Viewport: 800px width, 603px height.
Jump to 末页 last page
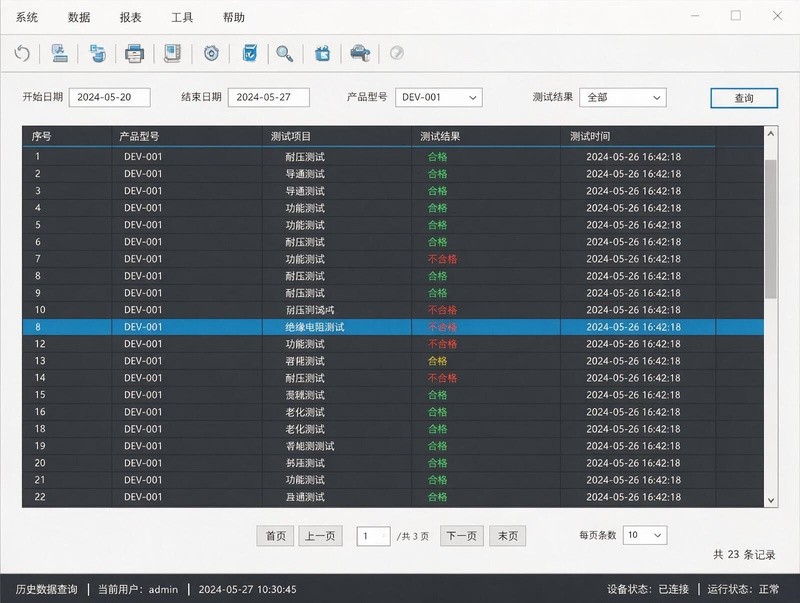pos(508,536)
